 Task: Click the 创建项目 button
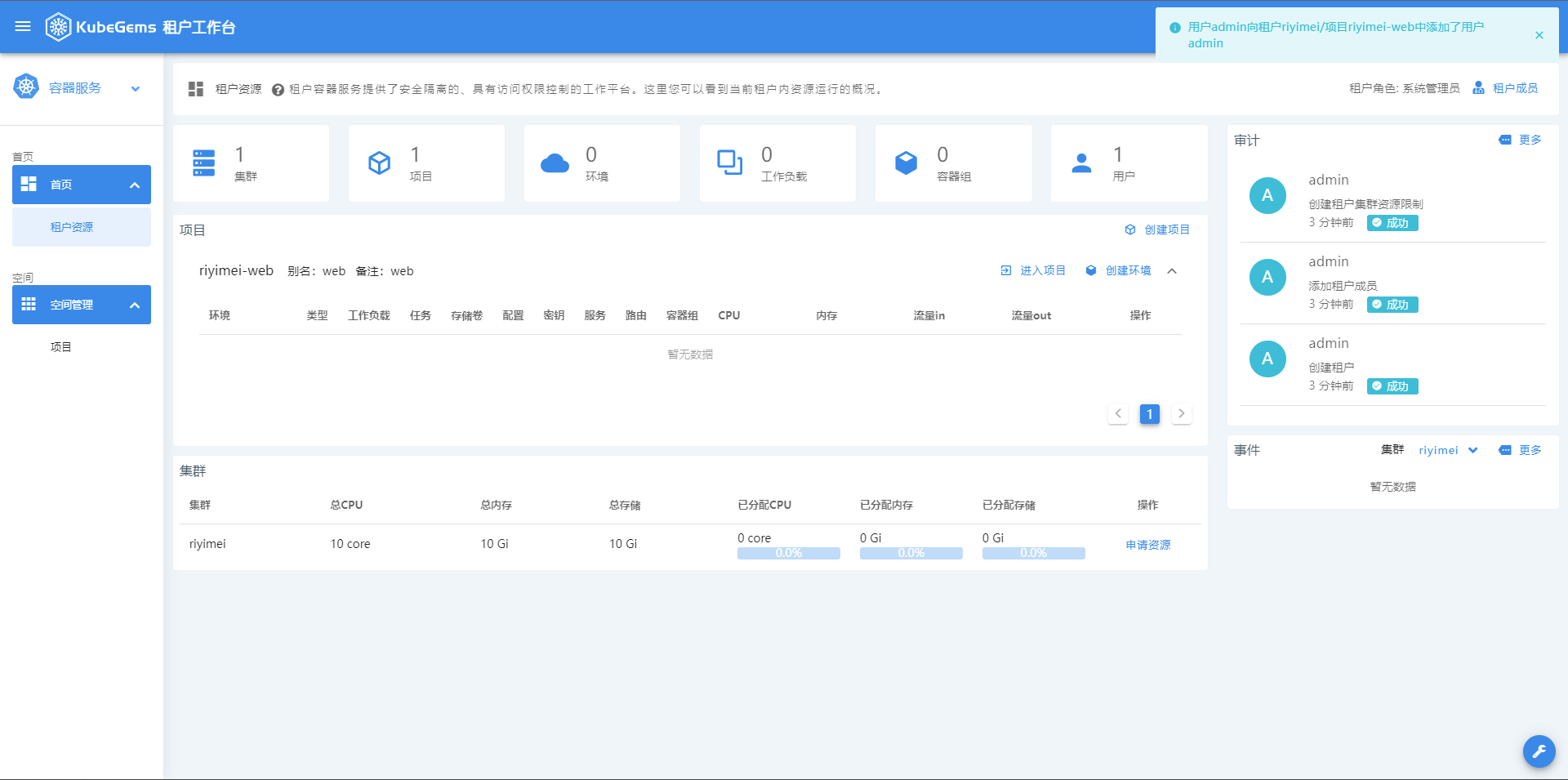tap(1166, 230)
